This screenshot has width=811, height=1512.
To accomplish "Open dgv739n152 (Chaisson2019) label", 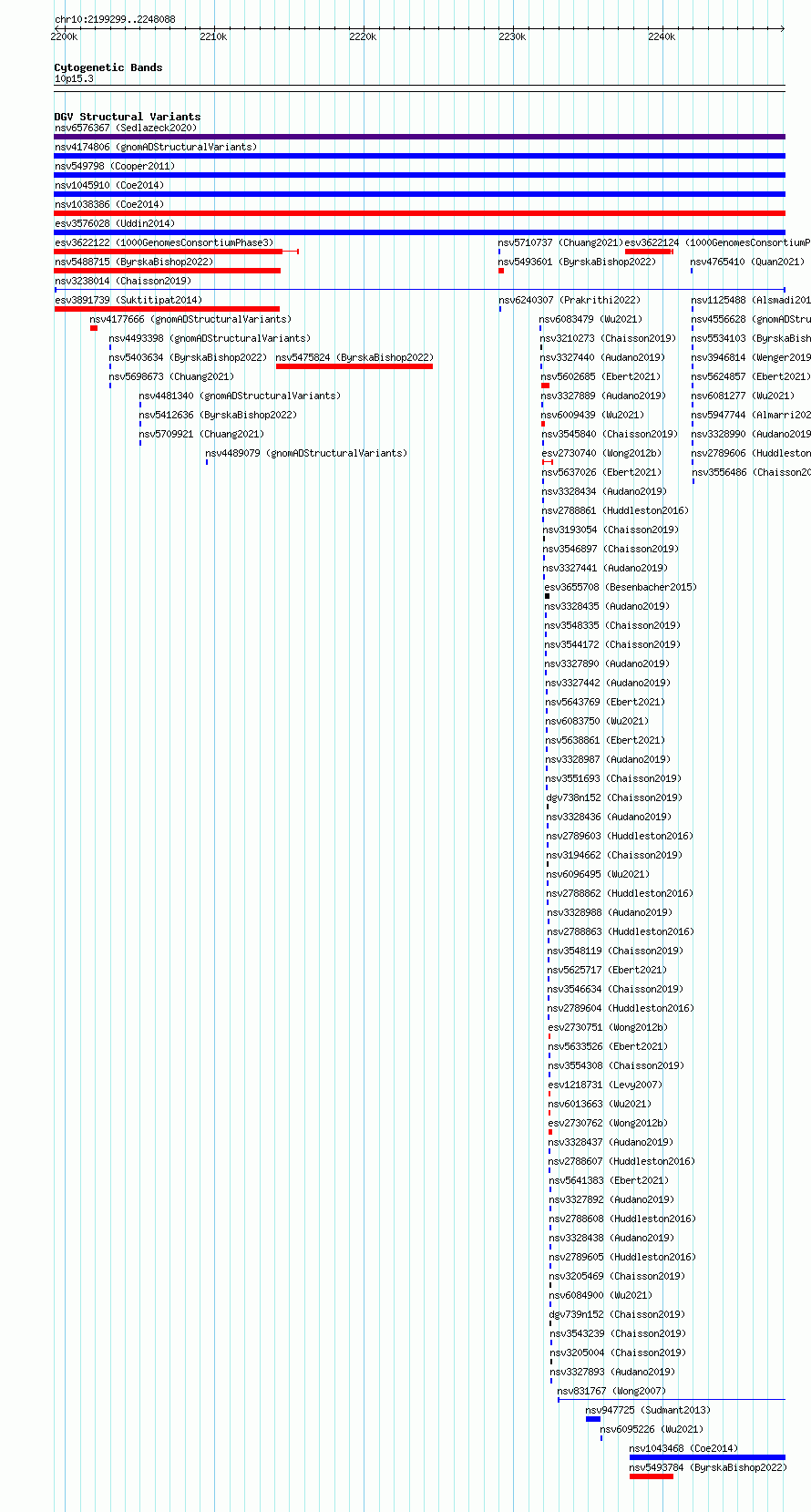I will 617,1314.
